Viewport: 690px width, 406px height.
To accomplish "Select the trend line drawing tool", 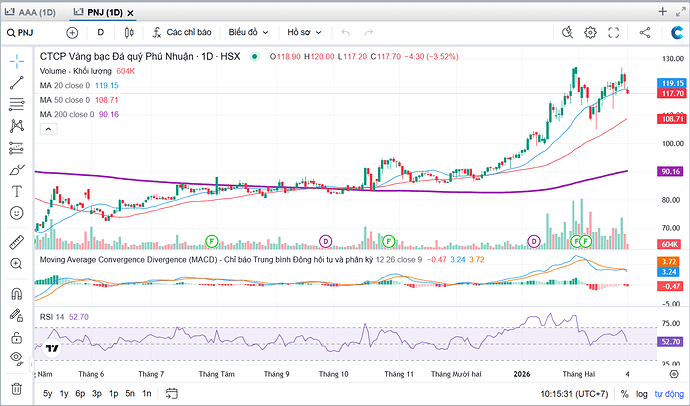I will (x=16, y=83).
